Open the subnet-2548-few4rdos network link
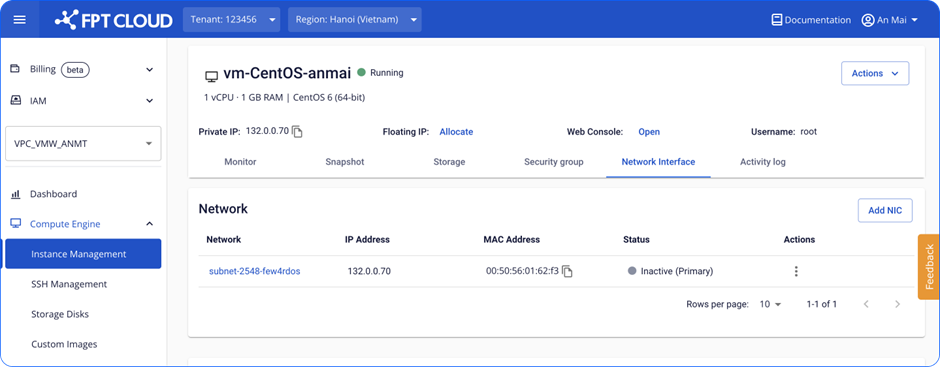Screen dimensions: 940x367 coord(255,271)
